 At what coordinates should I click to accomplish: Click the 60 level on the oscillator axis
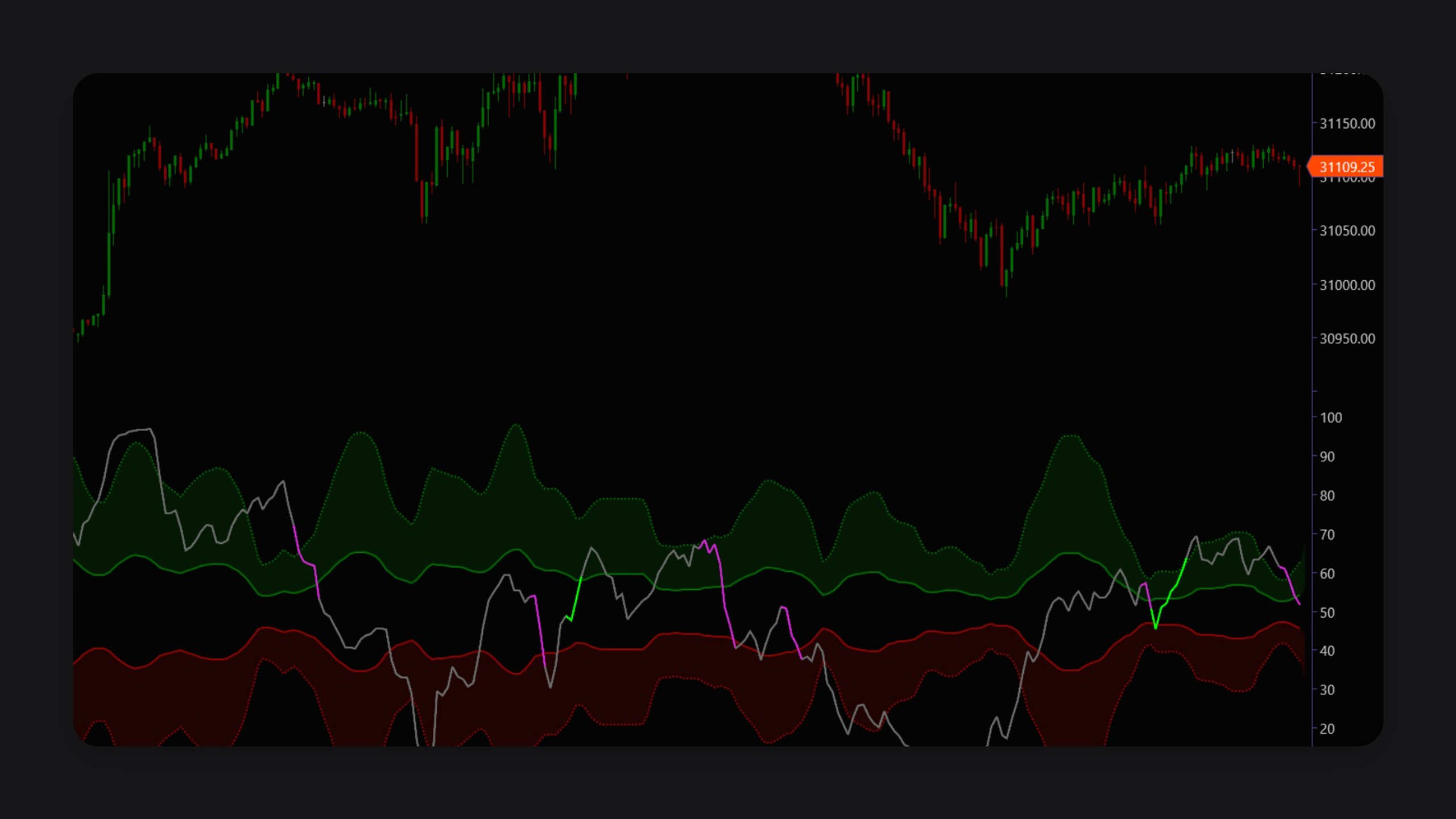[1327, 573]
